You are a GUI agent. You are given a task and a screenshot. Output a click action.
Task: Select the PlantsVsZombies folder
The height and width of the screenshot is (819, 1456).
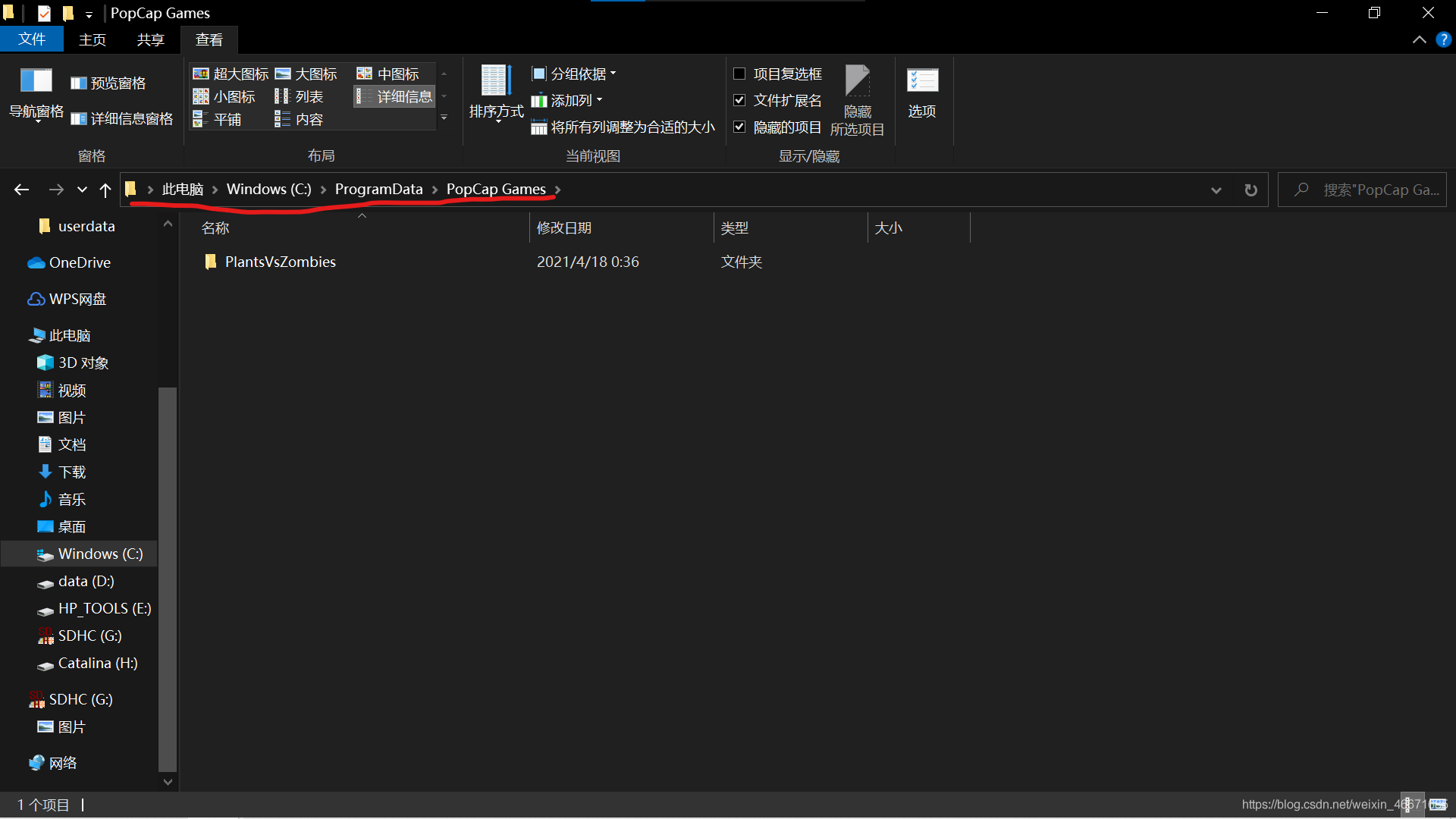270,262
